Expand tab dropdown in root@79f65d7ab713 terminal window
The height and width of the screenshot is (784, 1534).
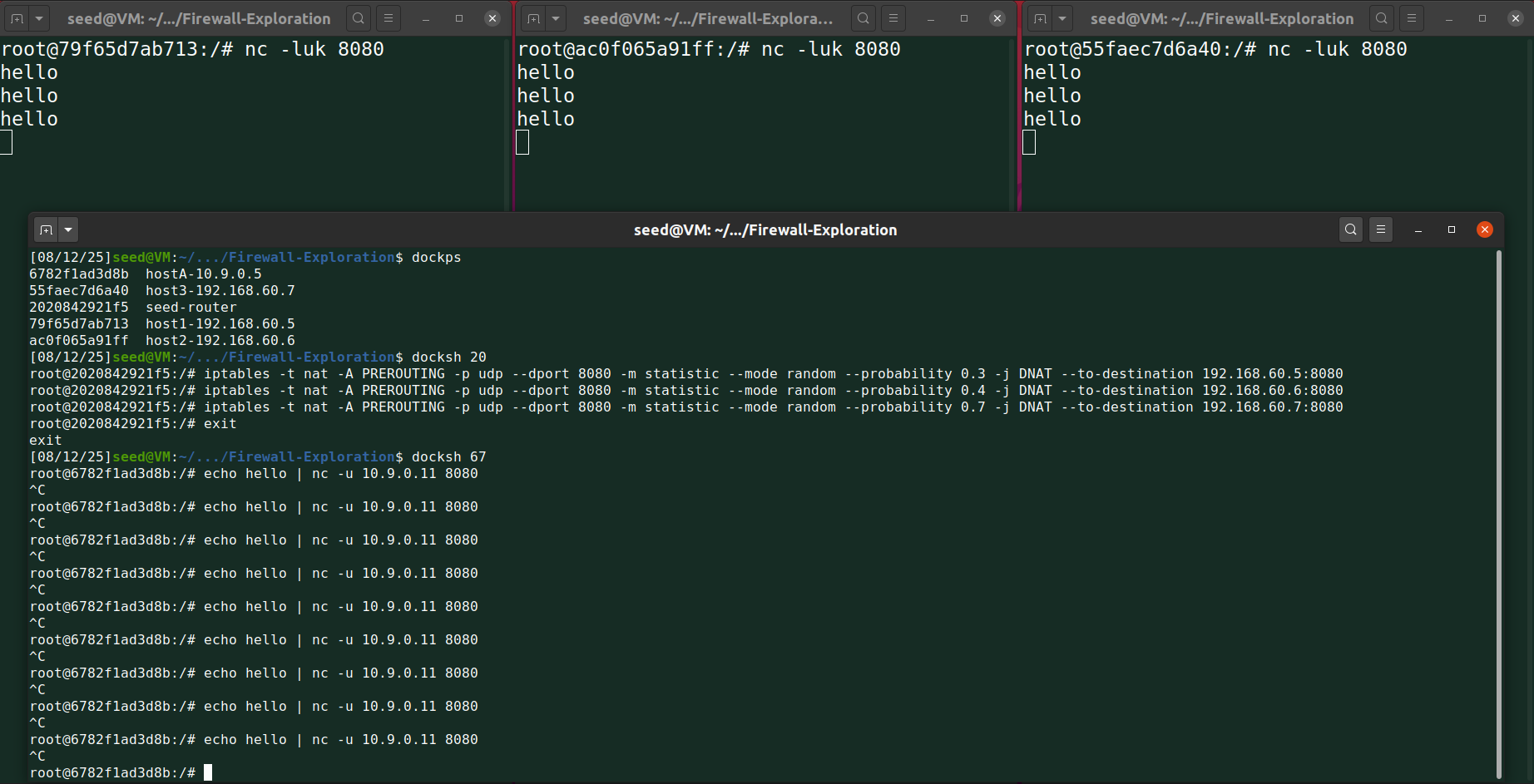coord(38,18)
